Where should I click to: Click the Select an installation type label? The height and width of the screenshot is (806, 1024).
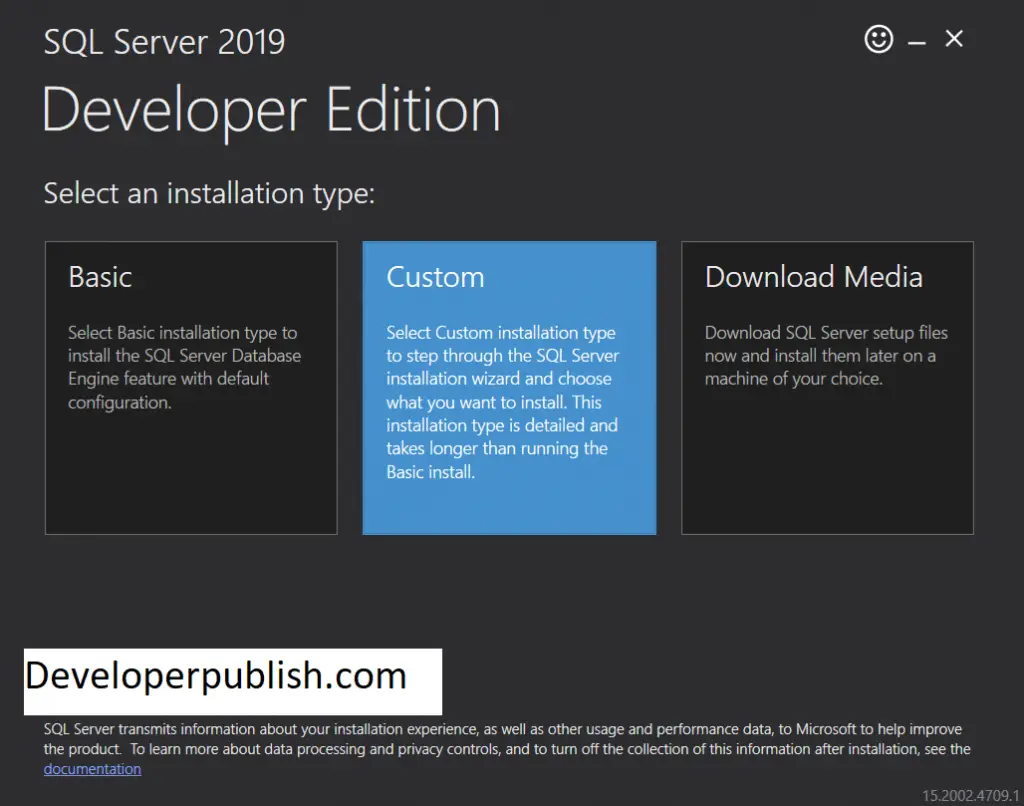(209, 193)
